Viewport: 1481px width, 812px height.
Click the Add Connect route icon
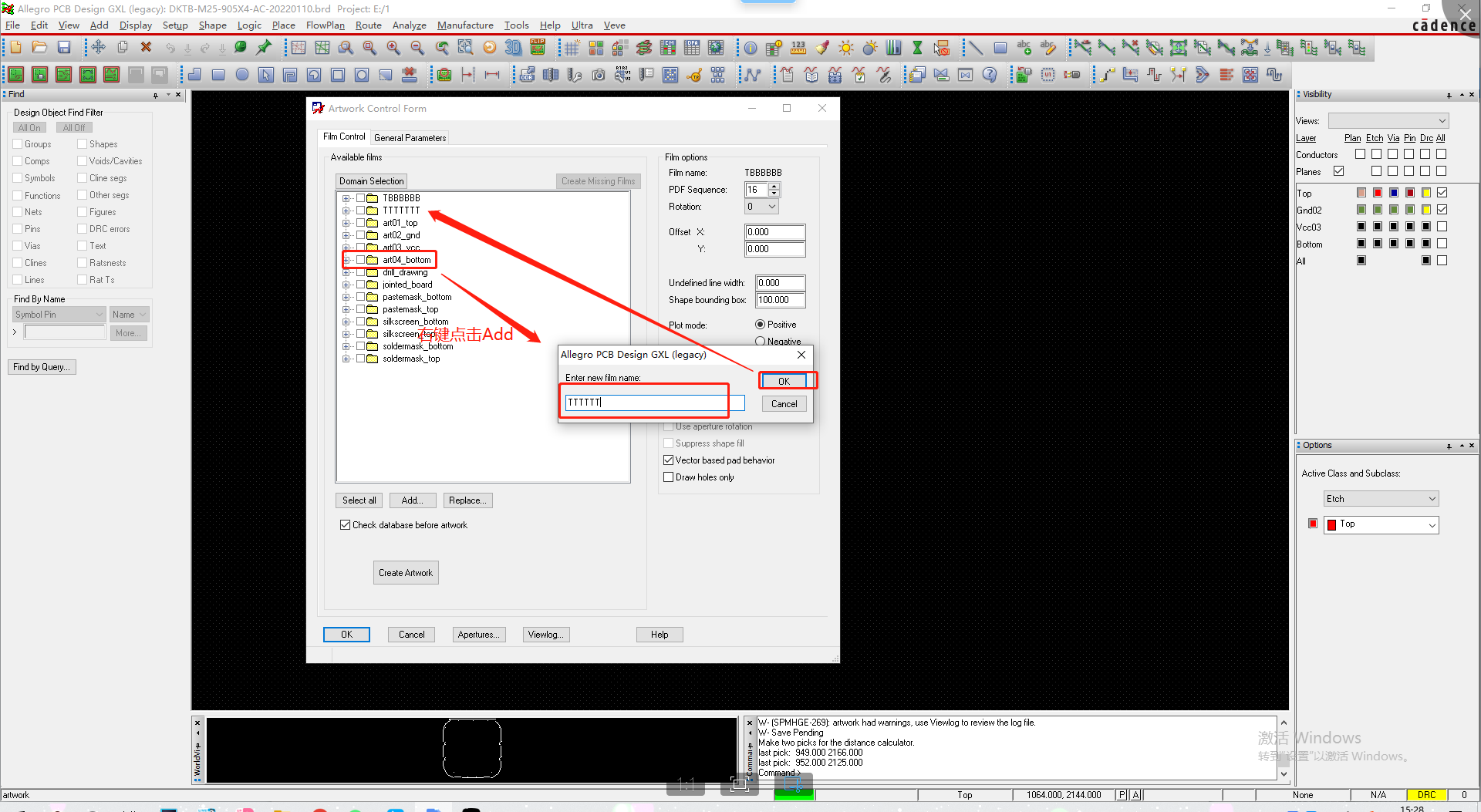click(1082, 48)
